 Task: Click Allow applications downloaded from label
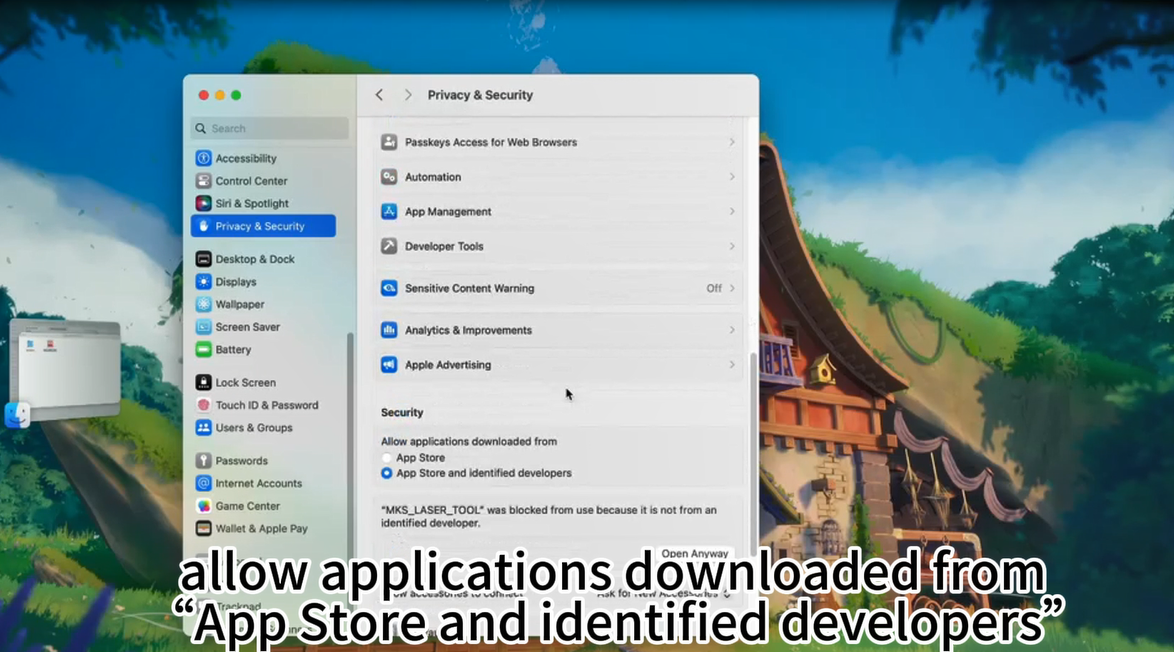(469, 442)
